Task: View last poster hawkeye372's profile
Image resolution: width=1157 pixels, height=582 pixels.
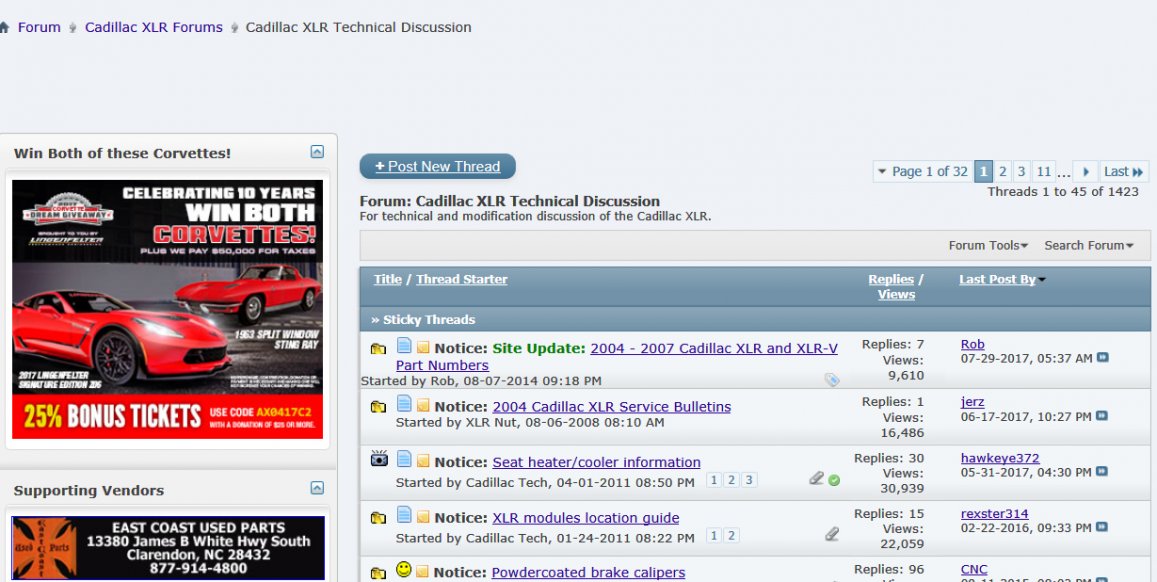Action: click(1000, 458)
